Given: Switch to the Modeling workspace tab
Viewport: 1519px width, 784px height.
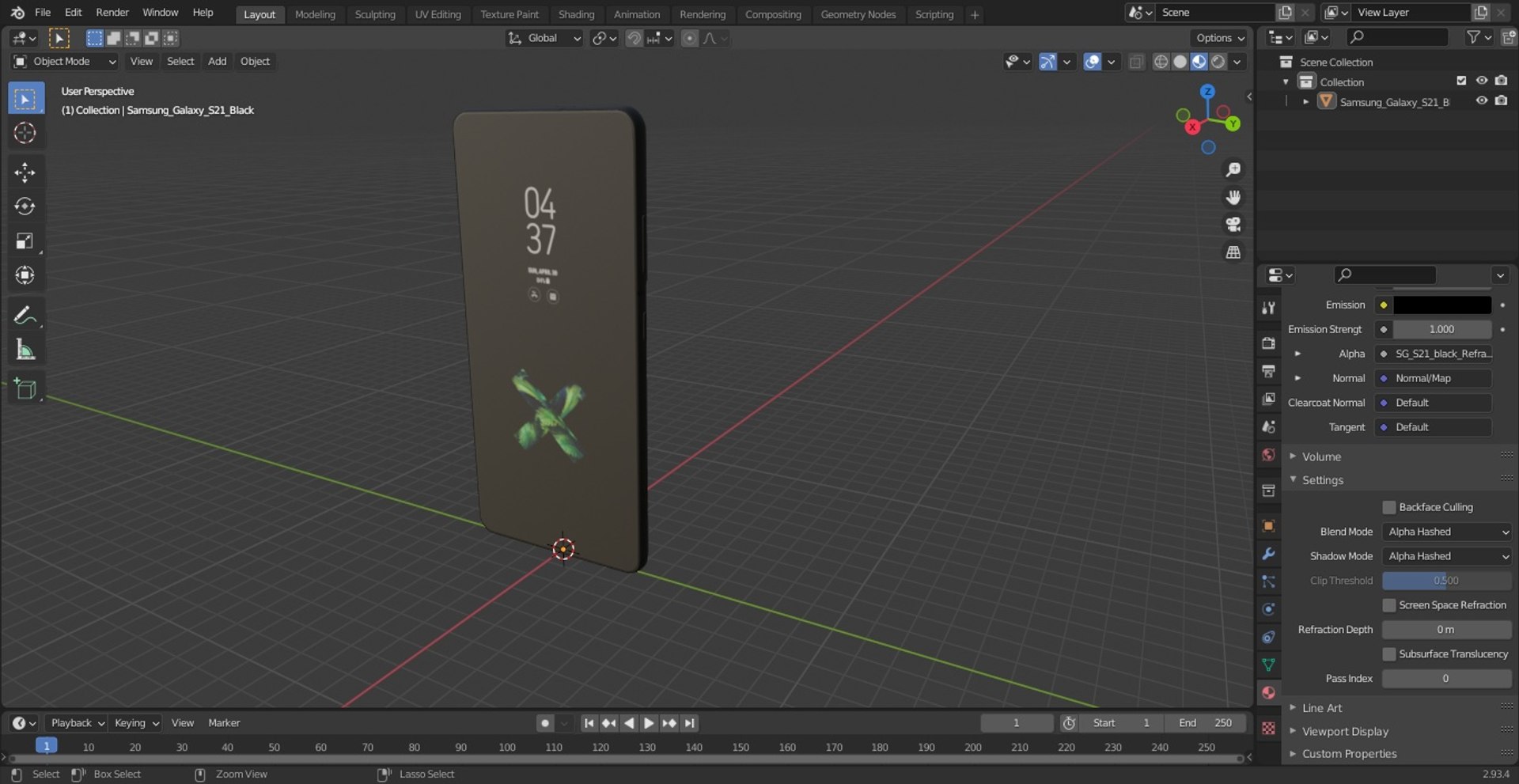Looking at the screenshot, I should click(x=315, y=14).
